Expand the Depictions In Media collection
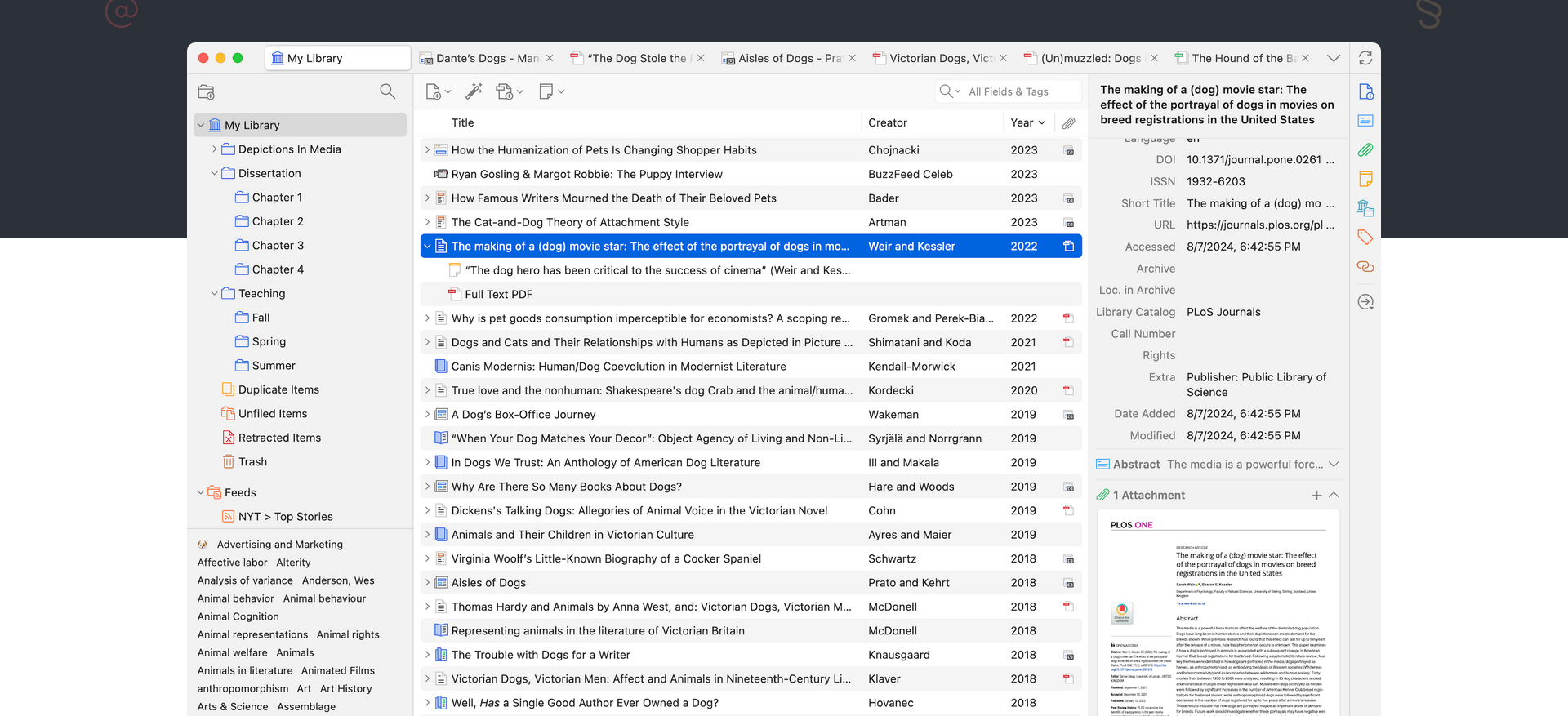The image size is (1568, 716). (214, 149)
